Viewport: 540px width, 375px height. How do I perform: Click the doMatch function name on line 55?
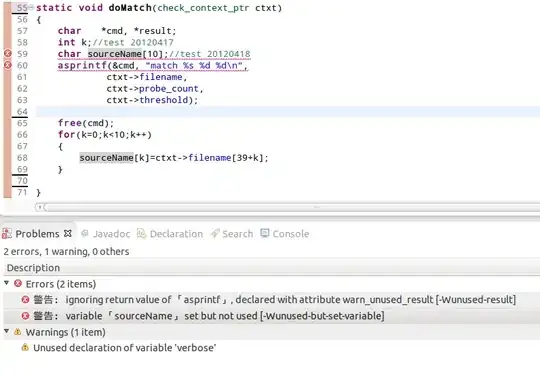[130, 8]
